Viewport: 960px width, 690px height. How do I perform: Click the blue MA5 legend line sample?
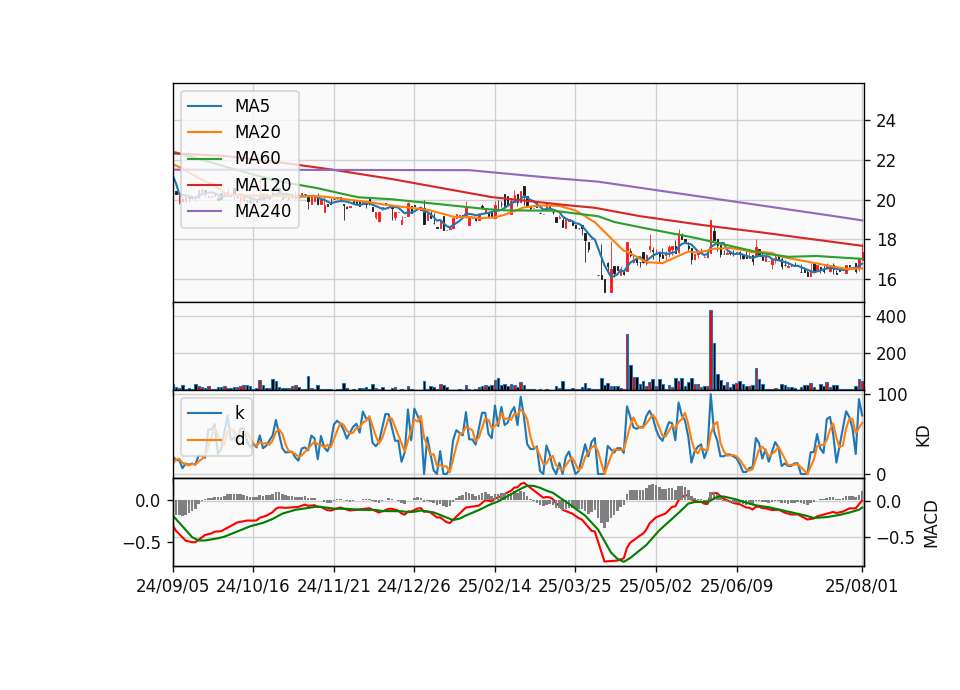pos(204,107)
